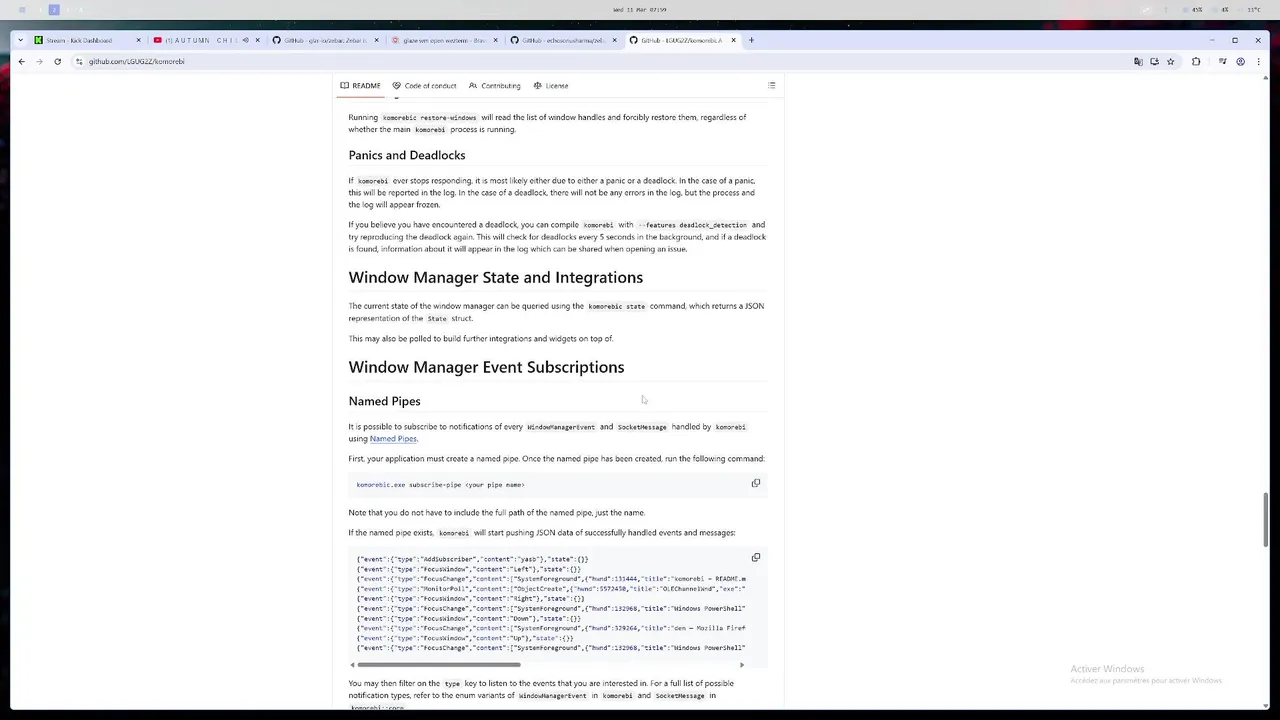The height and width of the screenshot is (720, 1280).
Task: Click the Window Manager State and Integrations heading
Action: 496,277
